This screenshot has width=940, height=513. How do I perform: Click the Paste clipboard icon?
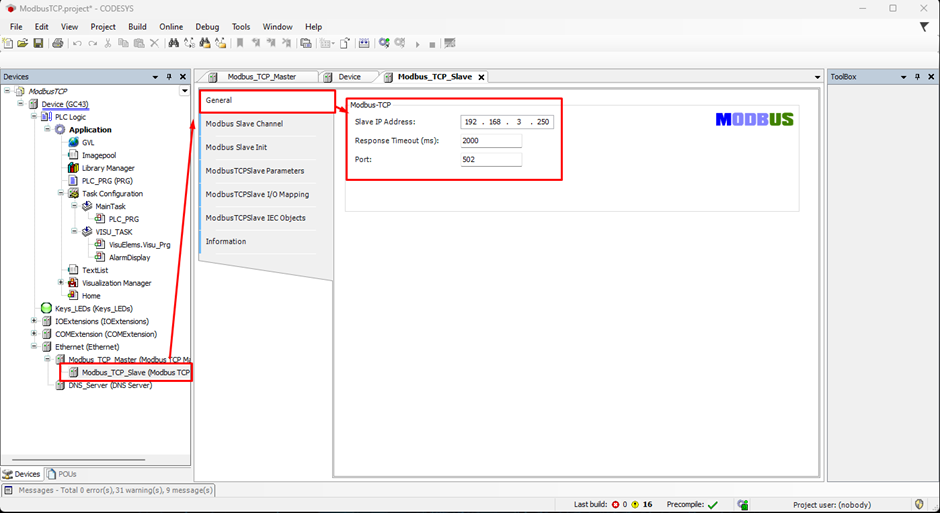pos(139,43)
